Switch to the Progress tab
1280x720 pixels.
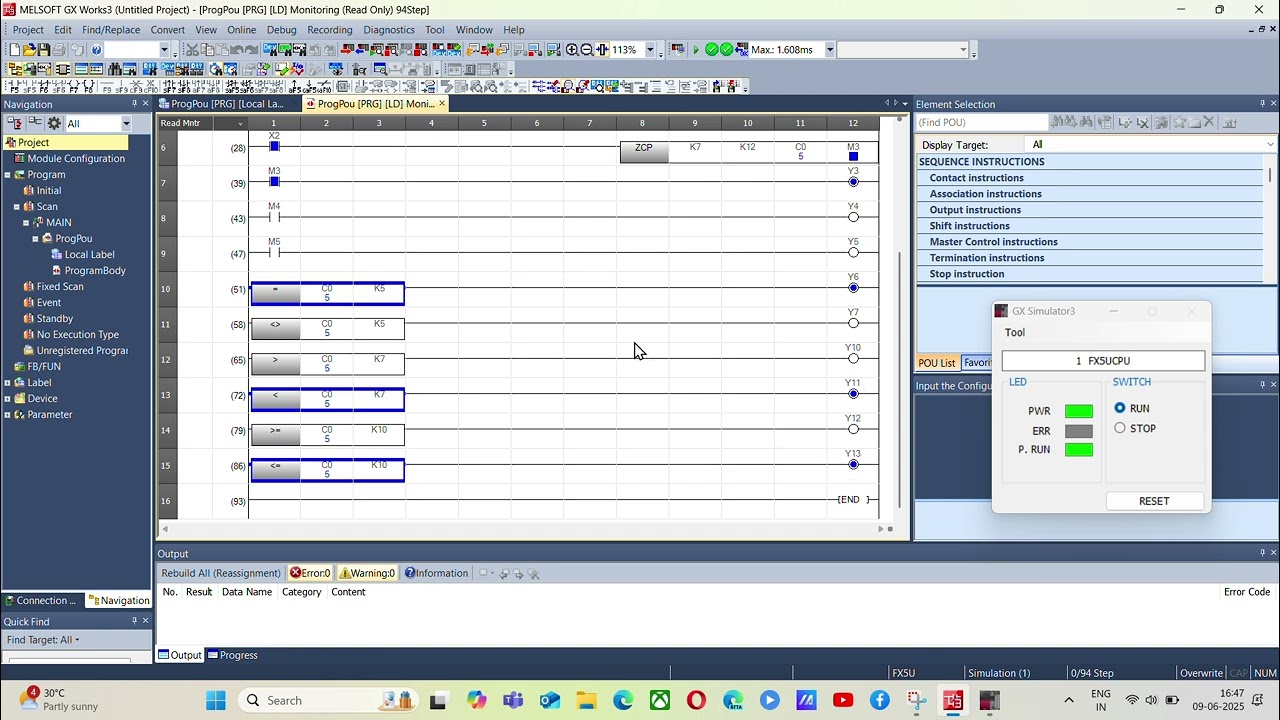click(232, 655)
